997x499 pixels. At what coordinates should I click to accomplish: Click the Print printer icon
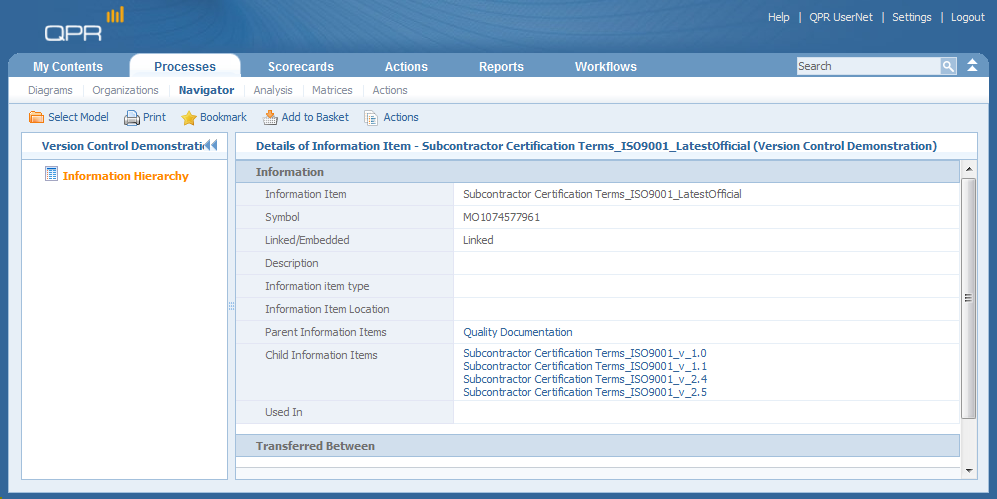click(x=132, y=118)
